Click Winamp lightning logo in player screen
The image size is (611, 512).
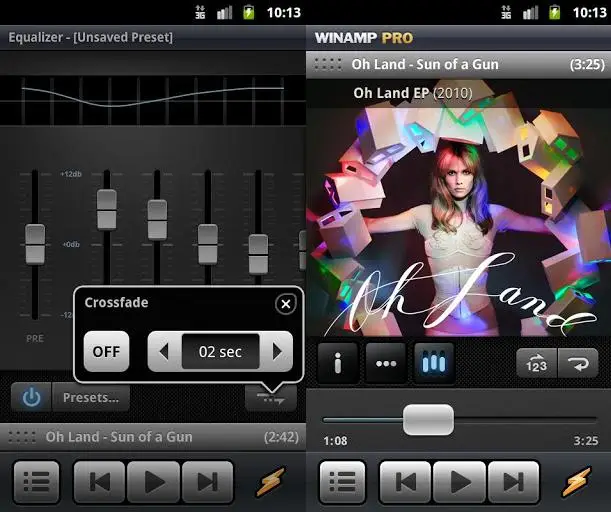[576, 482]
